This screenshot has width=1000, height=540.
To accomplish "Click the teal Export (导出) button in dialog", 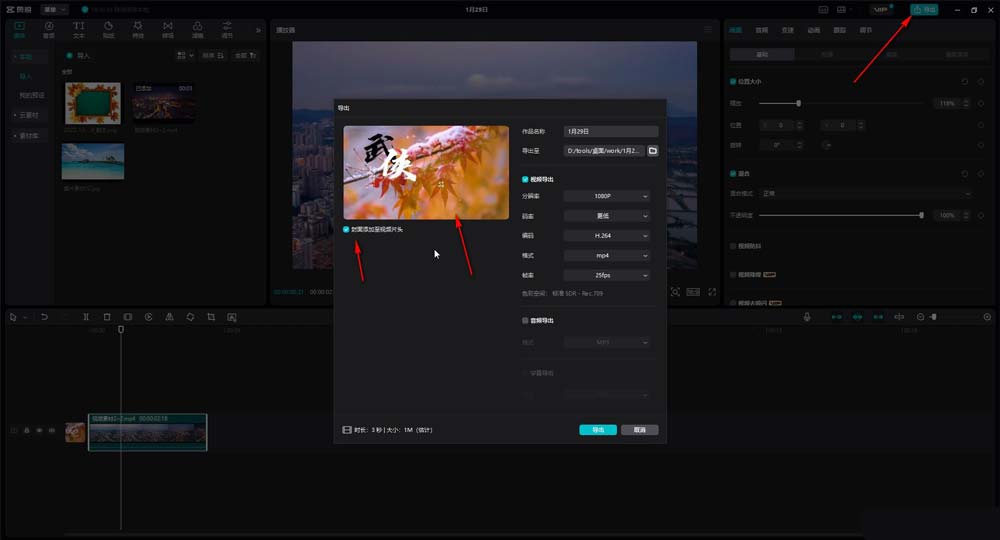I will point(597,430).
